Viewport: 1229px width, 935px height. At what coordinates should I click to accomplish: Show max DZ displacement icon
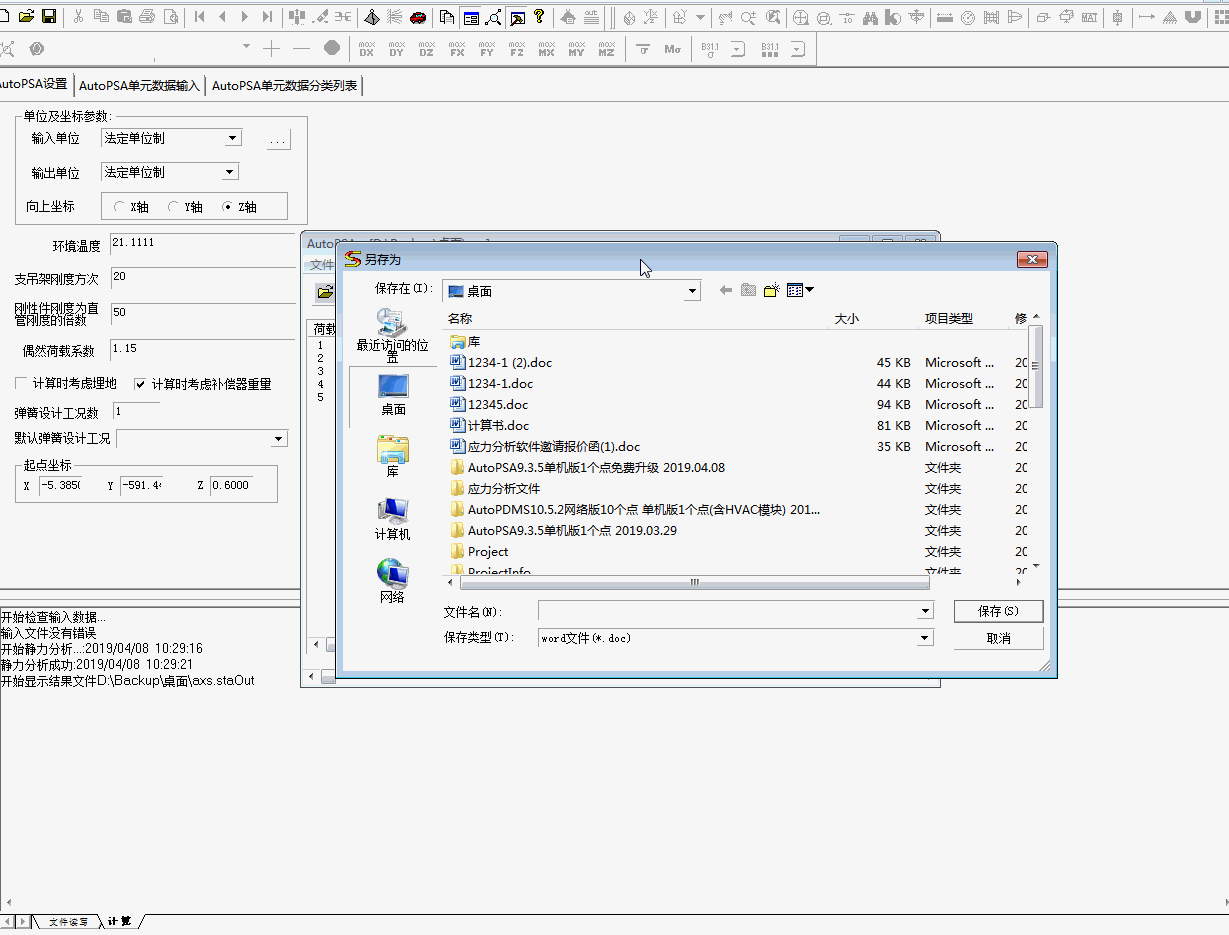pyautogui.click(x=427, y=48)
